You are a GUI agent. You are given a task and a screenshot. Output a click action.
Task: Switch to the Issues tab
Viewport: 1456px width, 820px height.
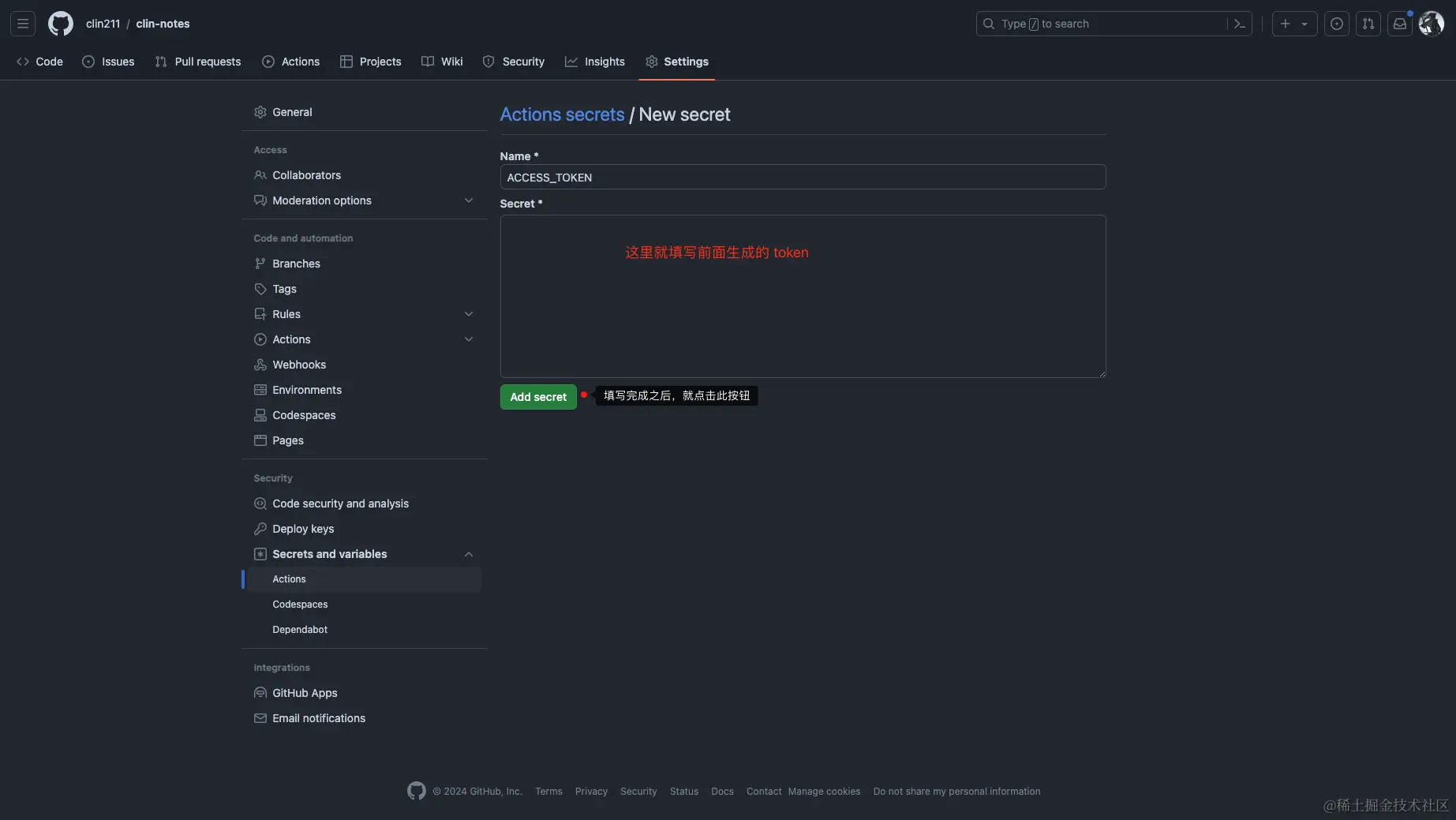coord(108,62)
